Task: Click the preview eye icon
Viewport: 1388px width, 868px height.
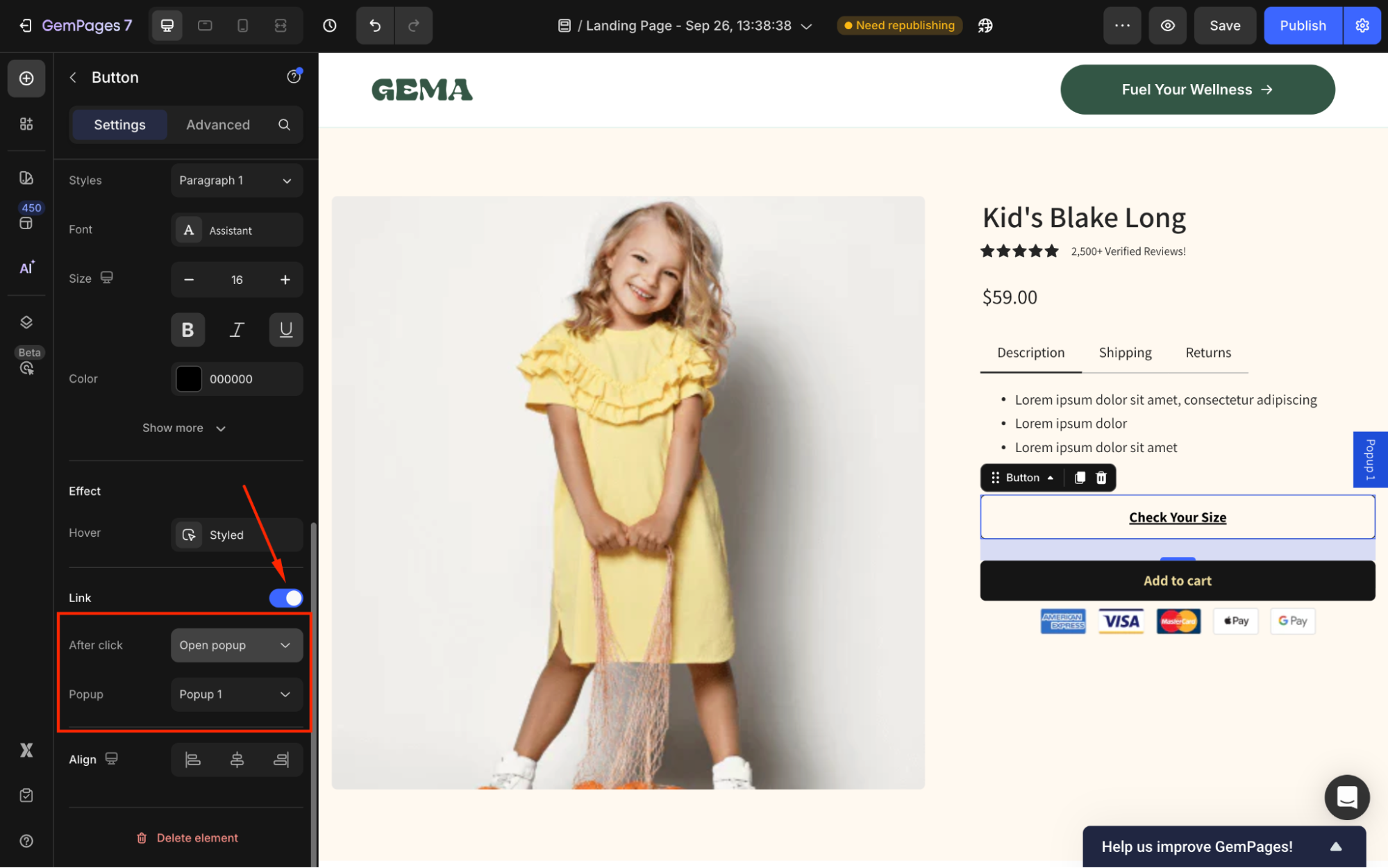Action: (1167, 26)
